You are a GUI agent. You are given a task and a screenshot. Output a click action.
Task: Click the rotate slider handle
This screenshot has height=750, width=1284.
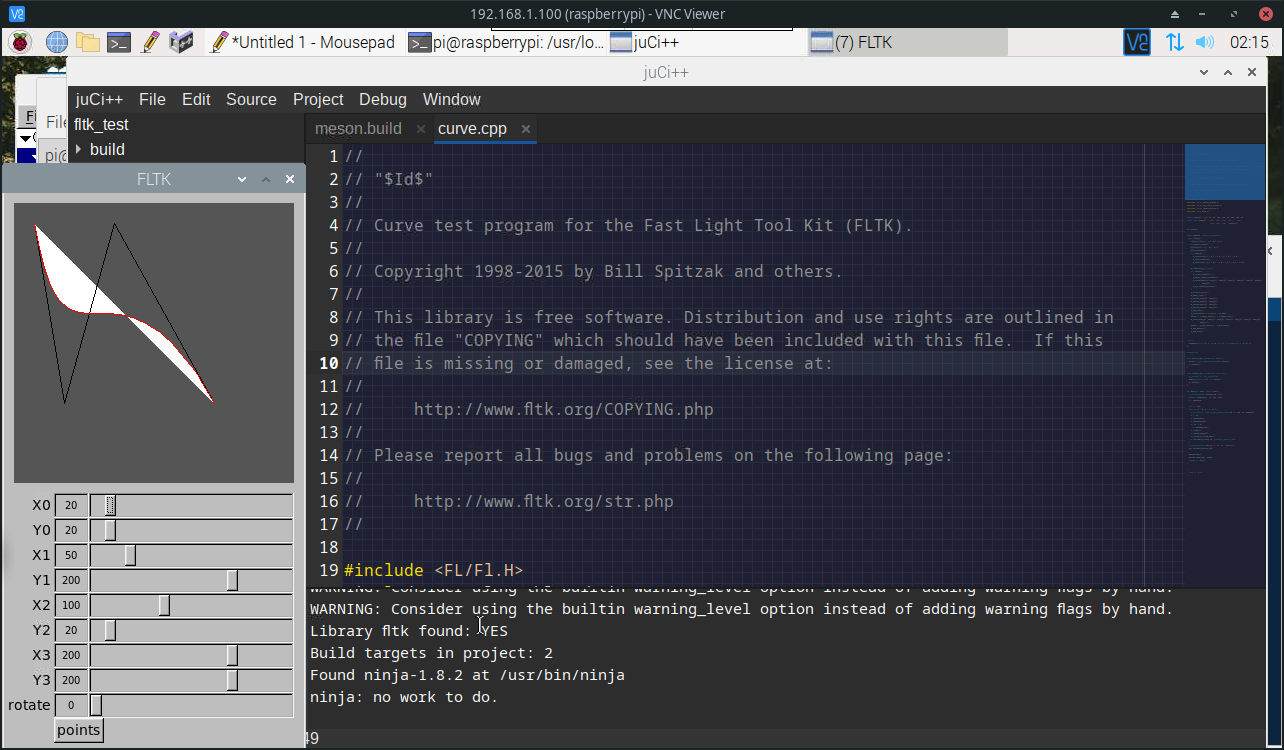(97, 706)
